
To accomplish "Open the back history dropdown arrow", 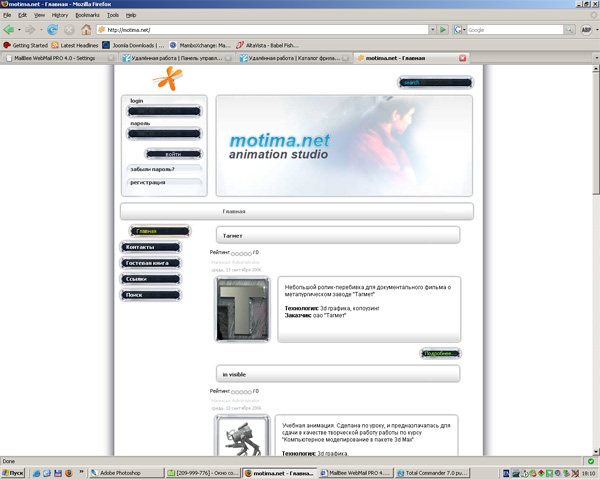I will [20, 30].
